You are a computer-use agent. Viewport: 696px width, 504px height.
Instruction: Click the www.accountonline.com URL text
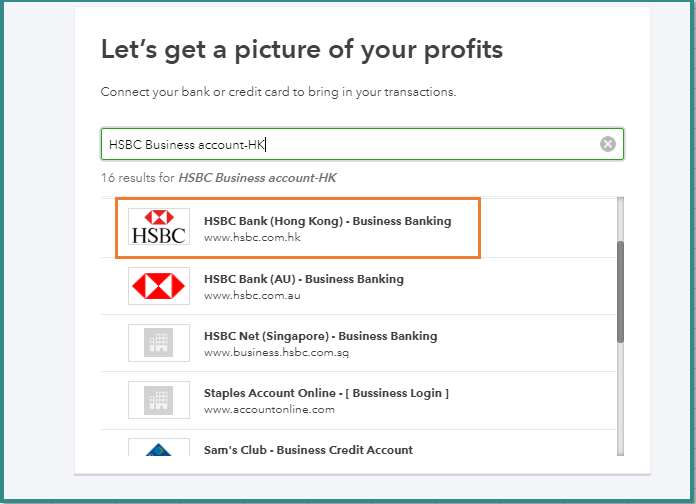tap(269, 409)
